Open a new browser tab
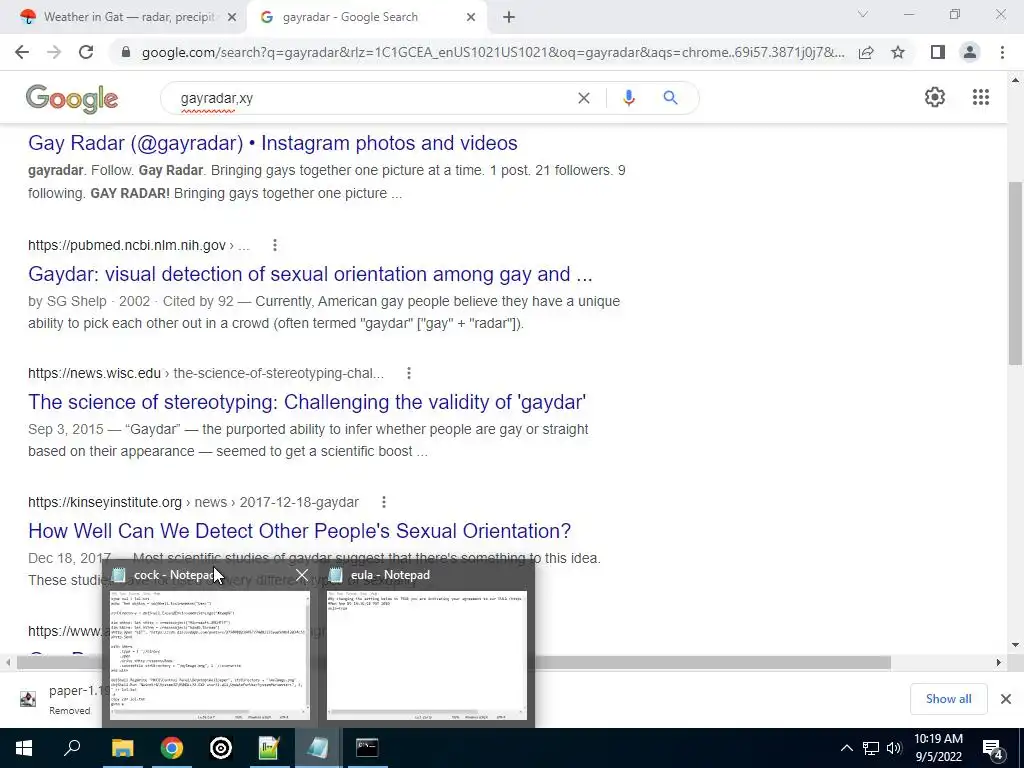 (x=509, y=18)
